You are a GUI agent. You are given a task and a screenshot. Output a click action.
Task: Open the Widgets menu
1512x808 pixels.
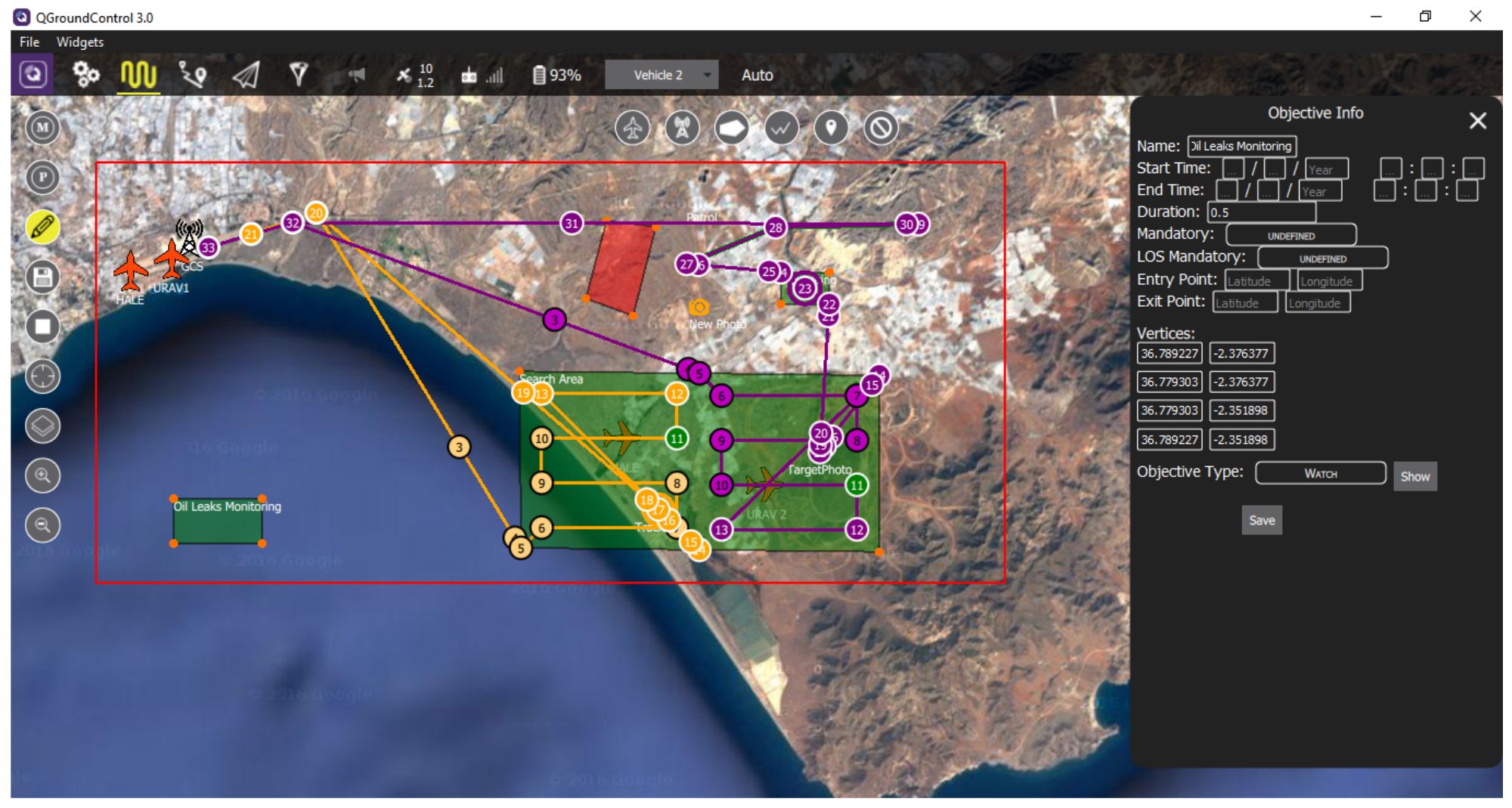coord(79,42)
